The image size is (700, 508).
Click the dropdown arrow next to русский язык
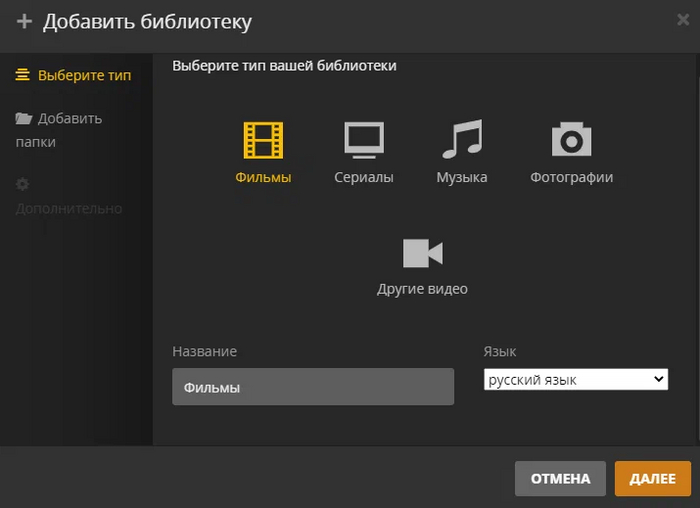(x=658, y=380)
